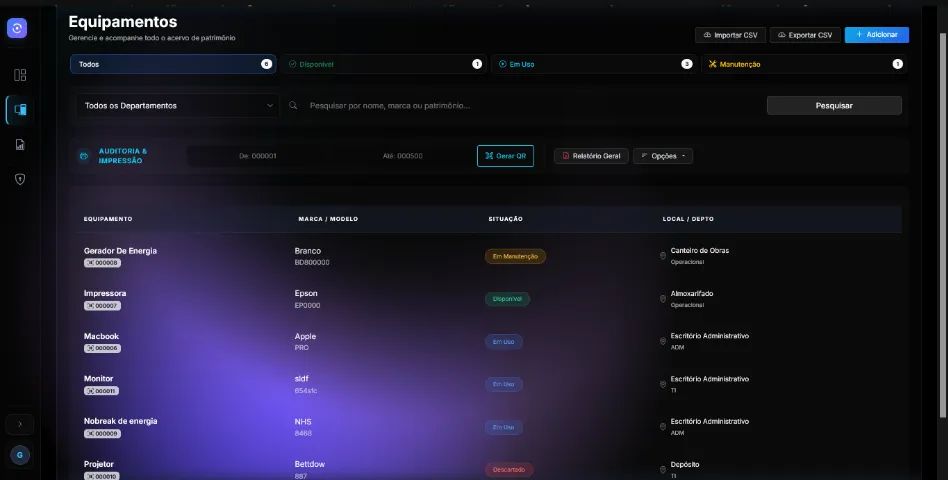Click the Gerador De Energia row name

click(120, 251)
